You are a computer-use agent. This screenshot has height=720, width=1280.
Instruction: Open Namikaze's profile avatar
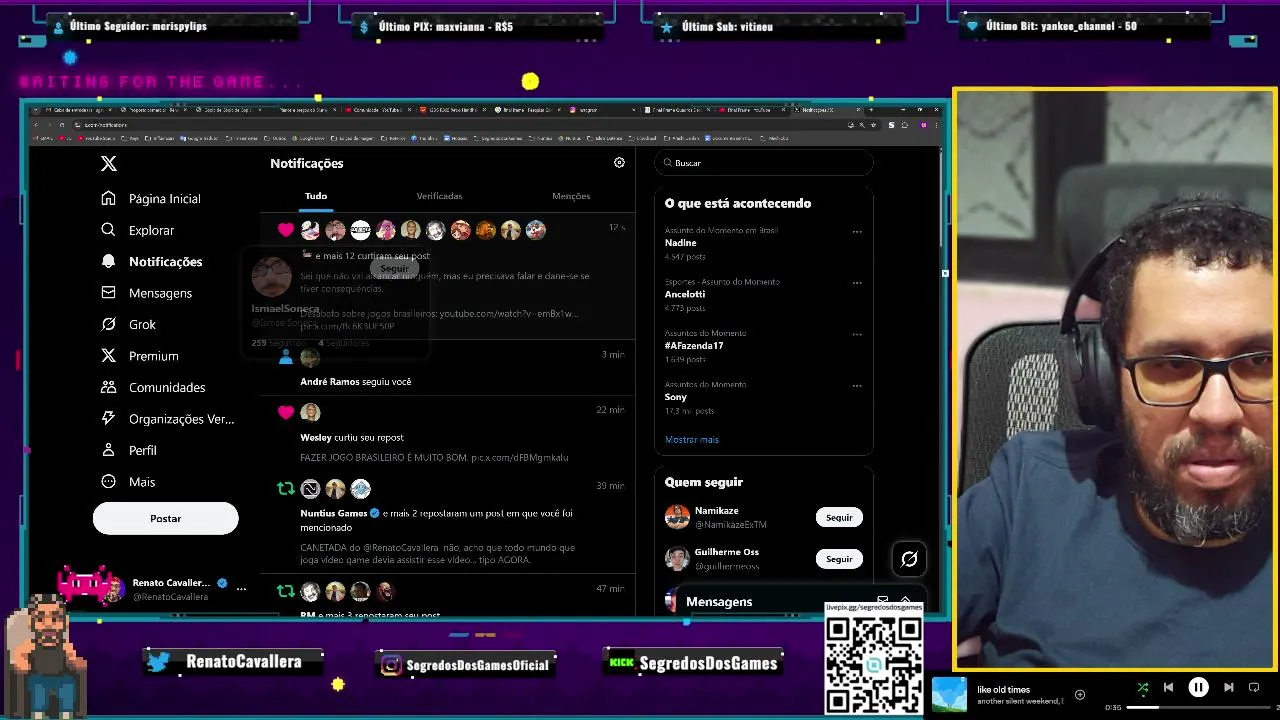pos(677,517)
